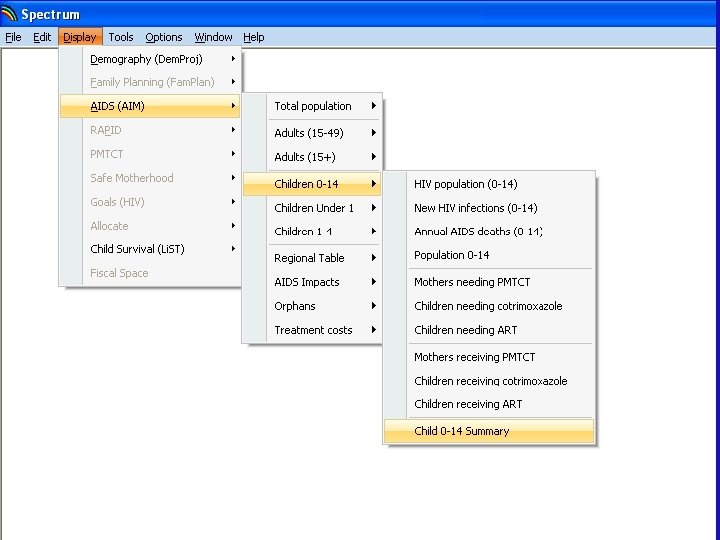
Task: Open the Options menu
Action: click(163, 37)
